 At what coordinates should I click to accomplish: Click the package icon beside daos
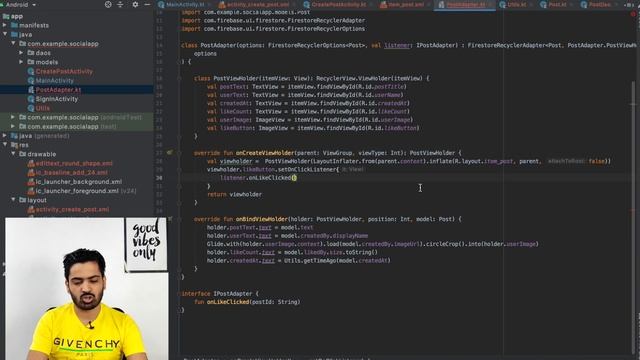31,53
